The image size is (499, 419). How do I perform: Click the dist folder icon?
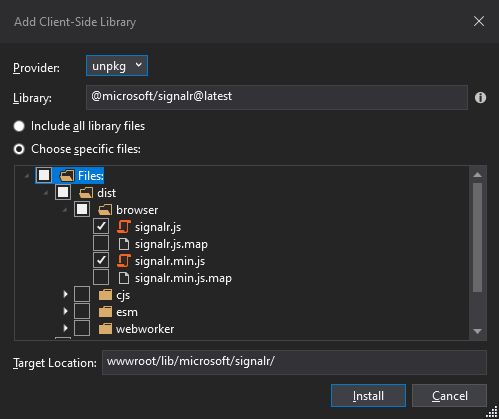point(86,193)
